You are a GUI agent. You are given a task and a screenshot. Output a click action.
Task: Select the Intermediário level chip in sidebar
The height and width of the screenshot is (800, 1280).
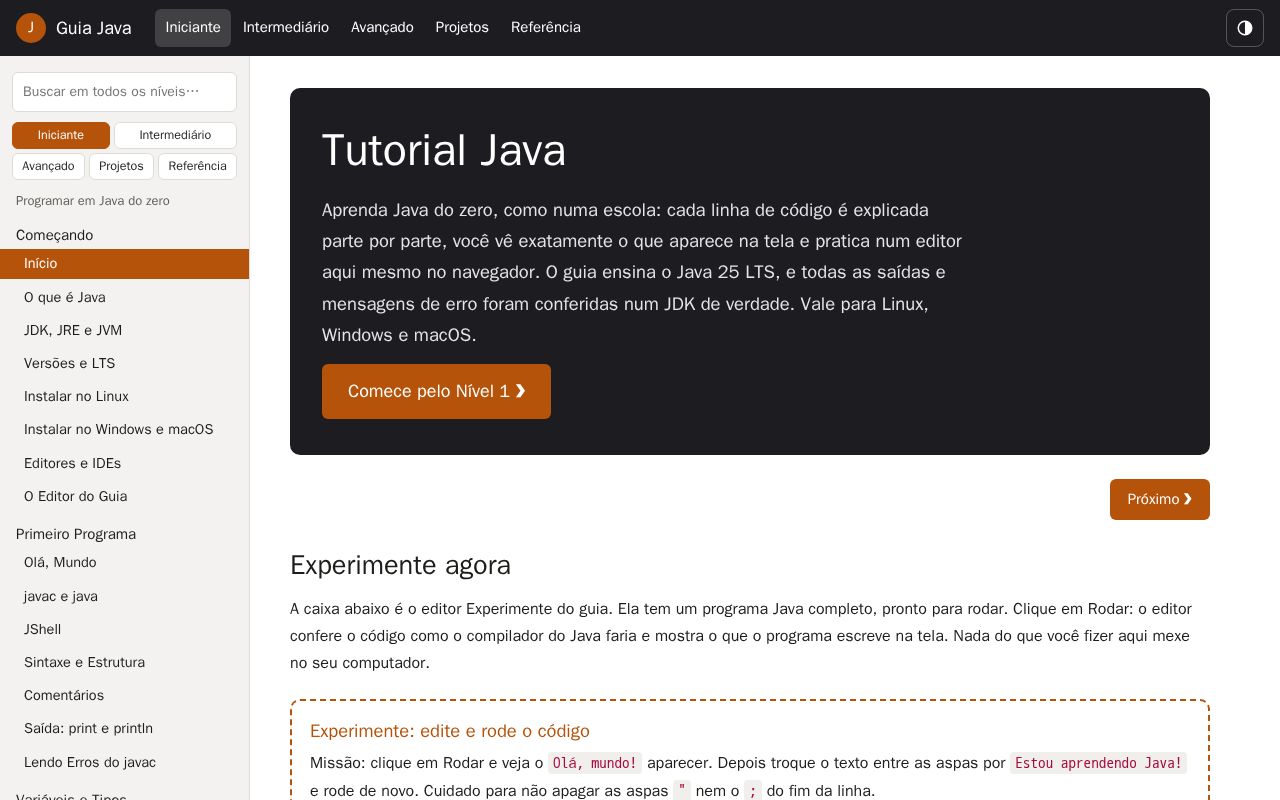175,135
